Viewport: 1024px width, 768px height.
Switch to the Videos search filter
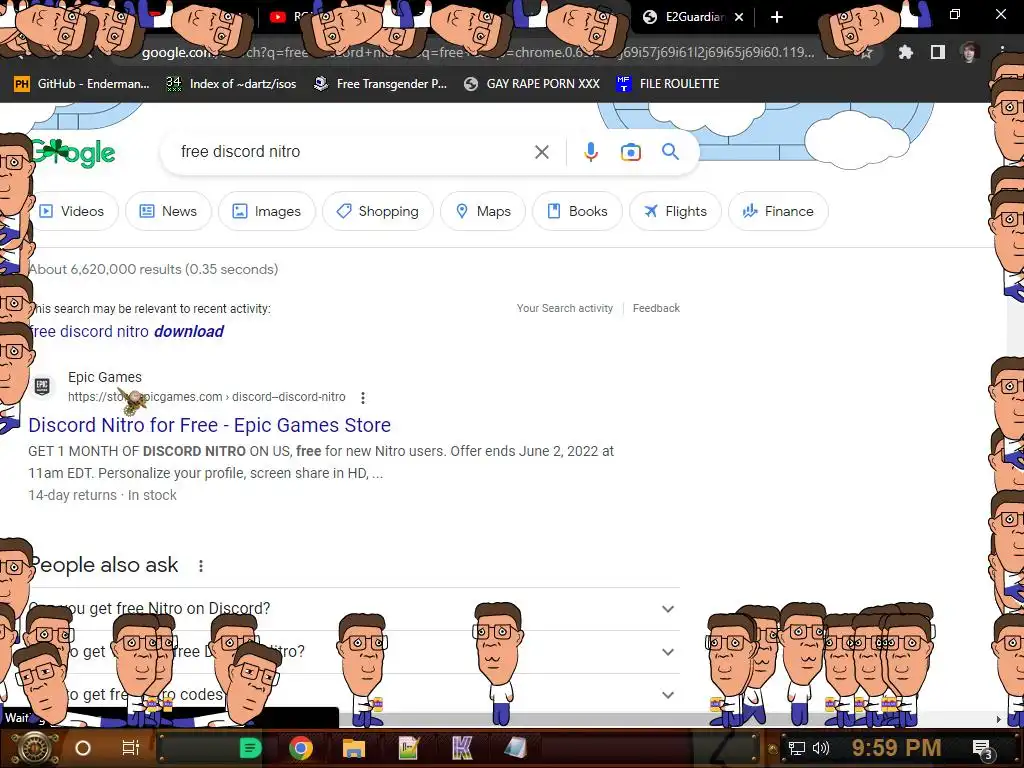tap(72, 211)
